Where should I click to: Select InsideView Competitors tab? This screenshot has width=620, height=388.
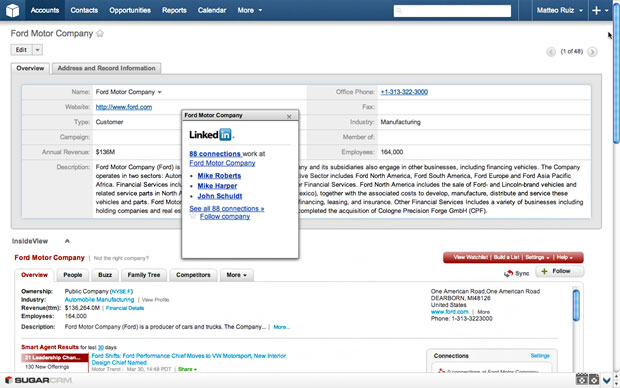click(193, 275)
